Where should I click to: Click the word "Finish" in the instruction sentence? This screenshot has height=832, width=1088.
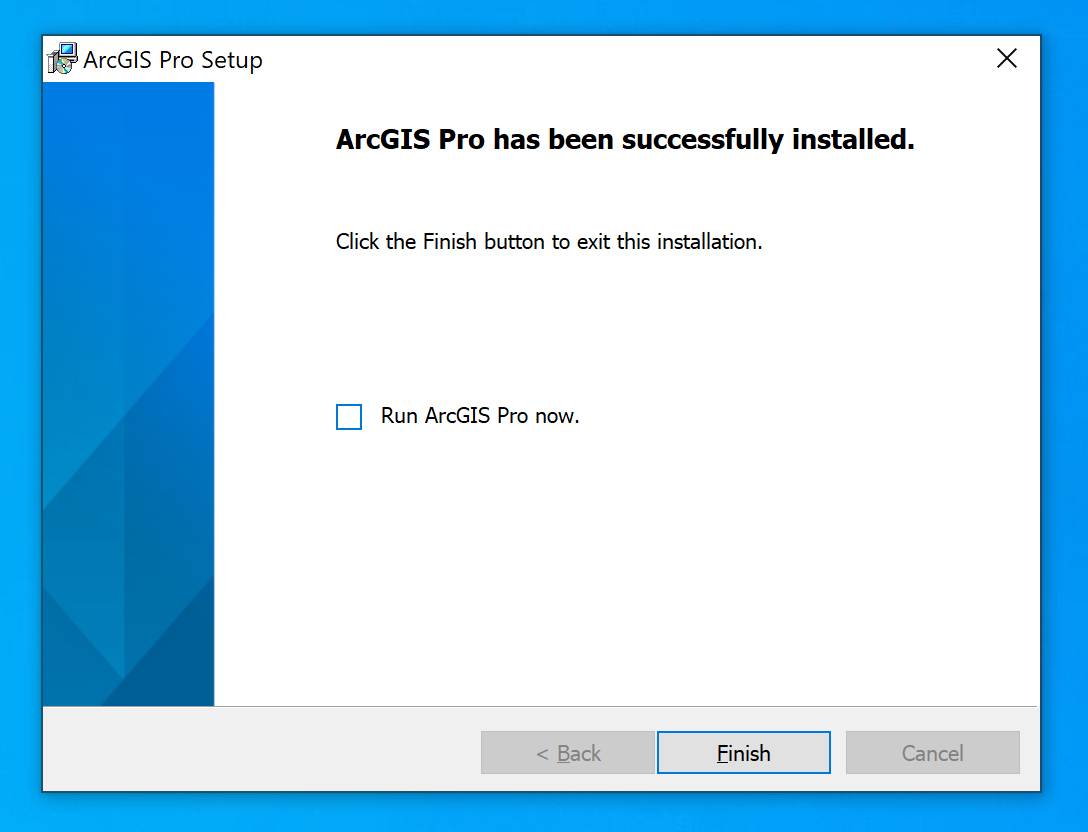pyautogui.click(x=450, y=242)
